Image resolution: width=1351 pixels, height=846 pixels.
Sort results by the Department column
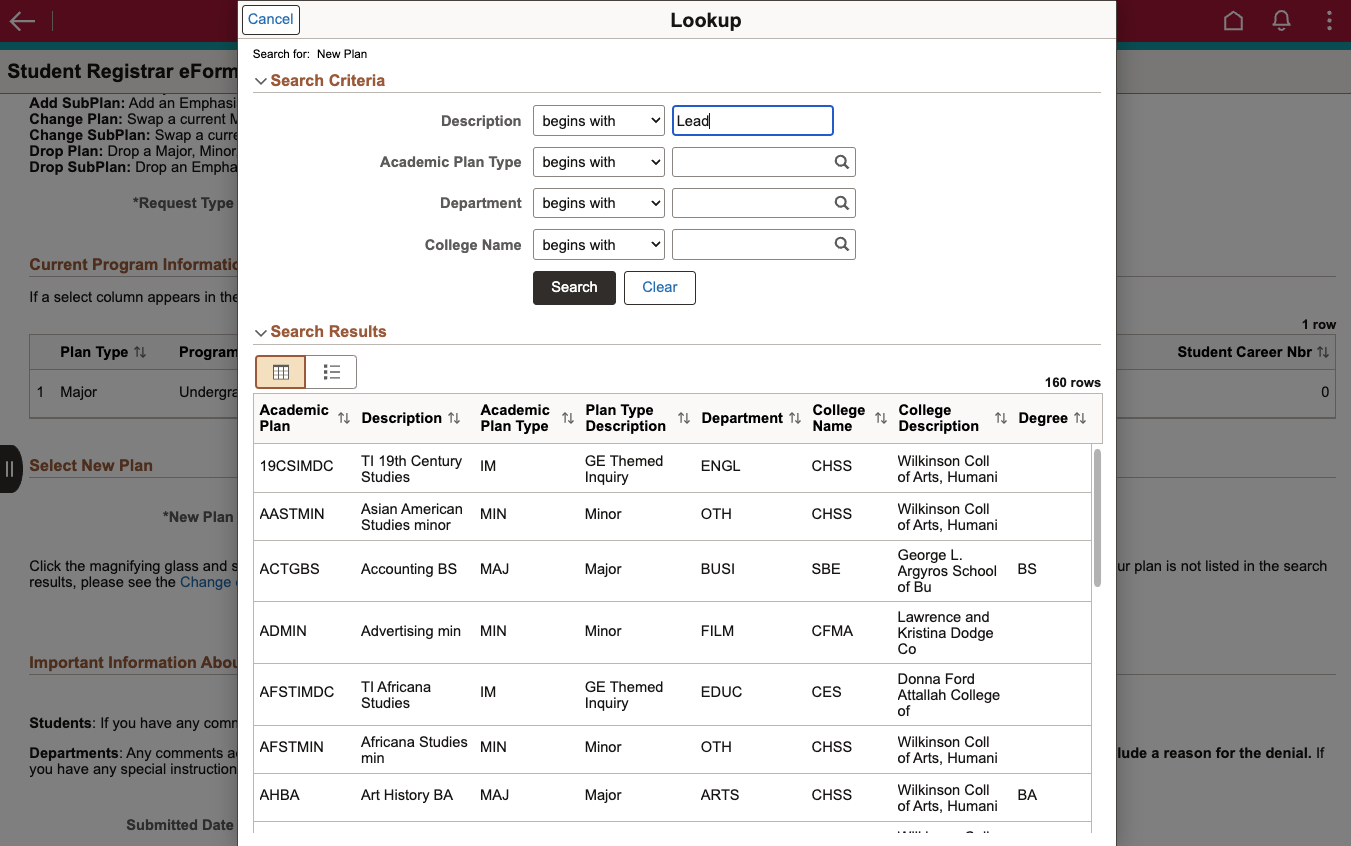[x=795, y=418]
